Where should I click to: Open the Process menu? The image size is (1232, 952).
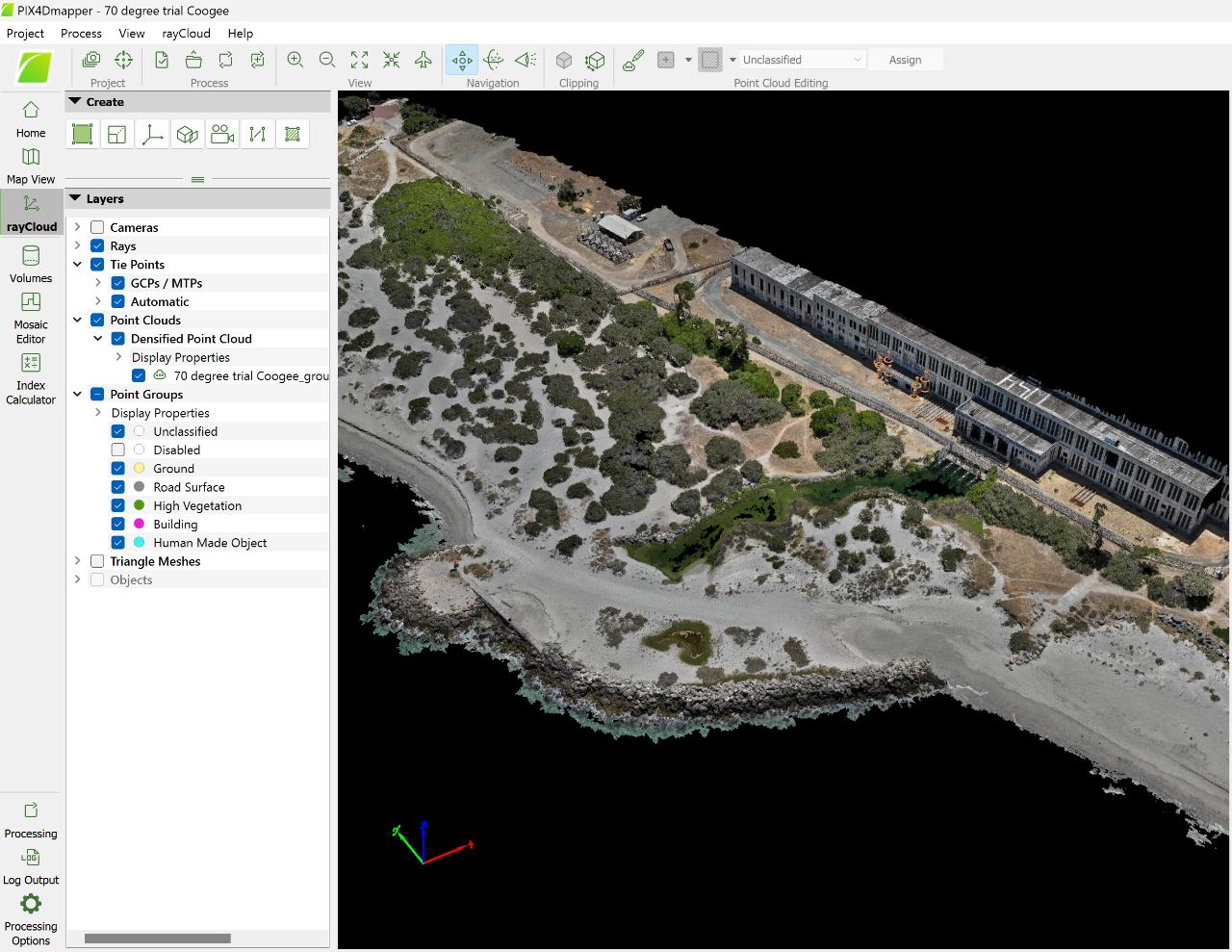(81, 33)
